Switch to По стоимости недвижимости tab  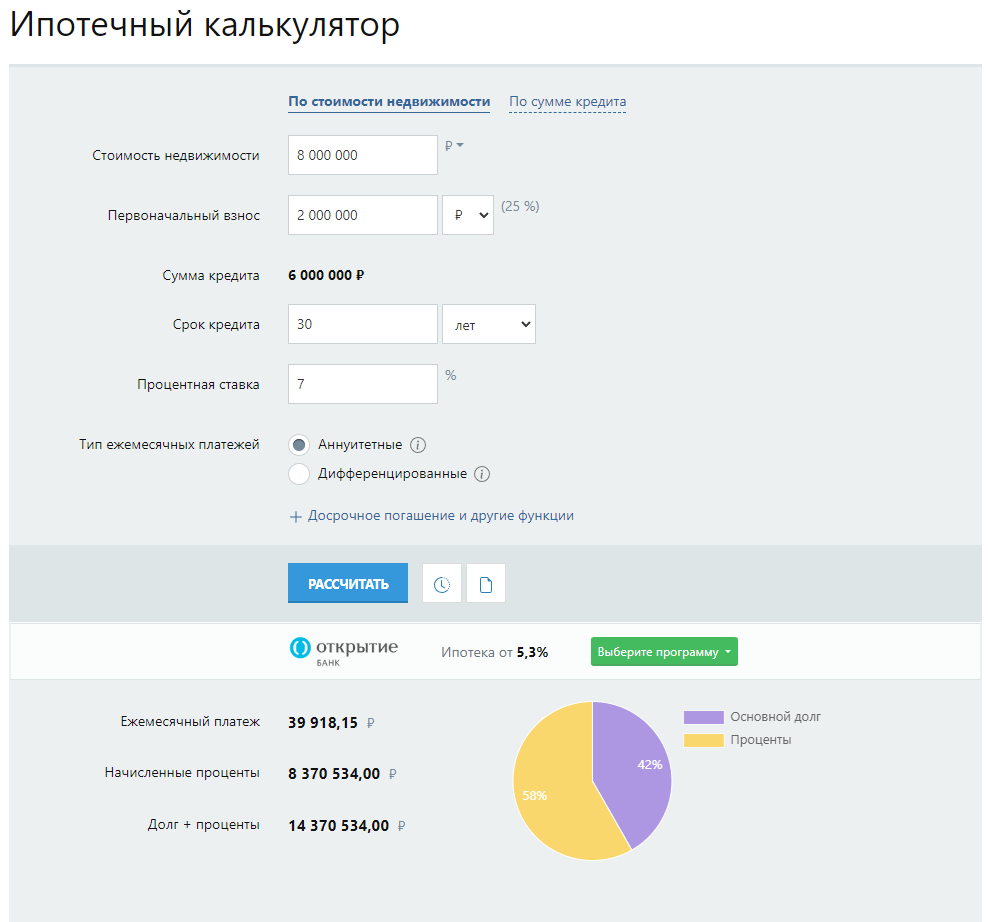pyautogui.click(x=389, y=102)
